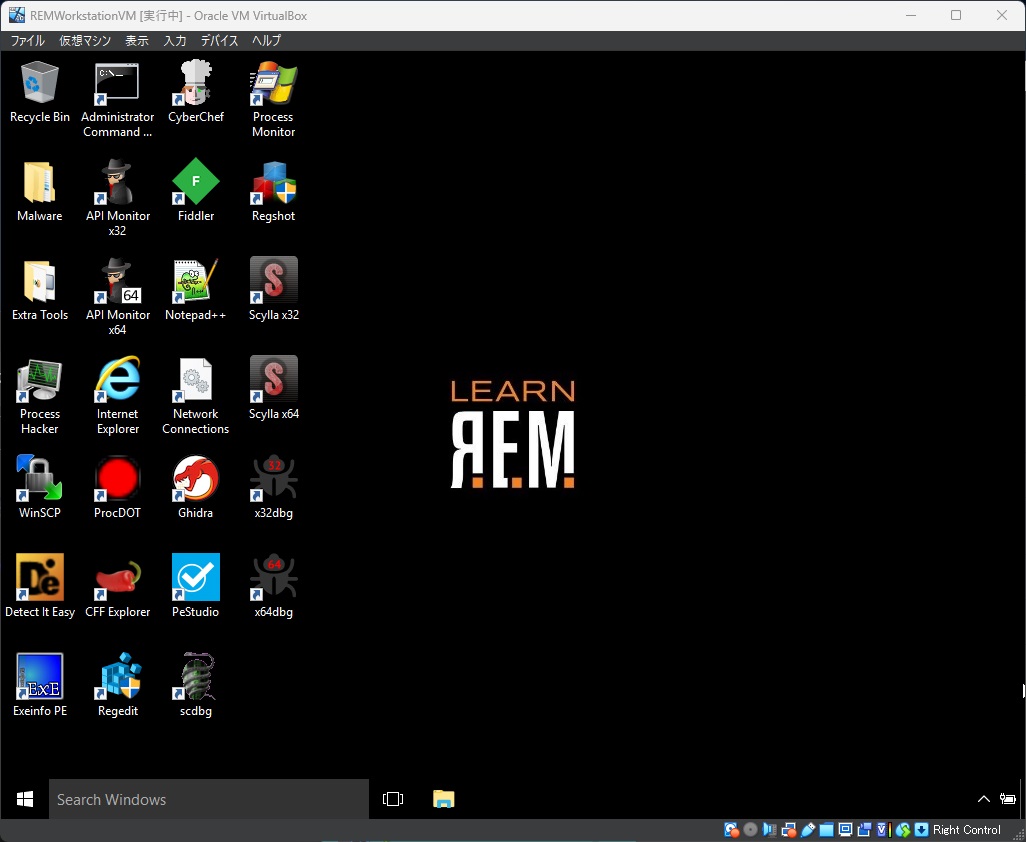Click the optical disc status icon
This screenshot has width=1026, height=842.
[x=751, y=830]
